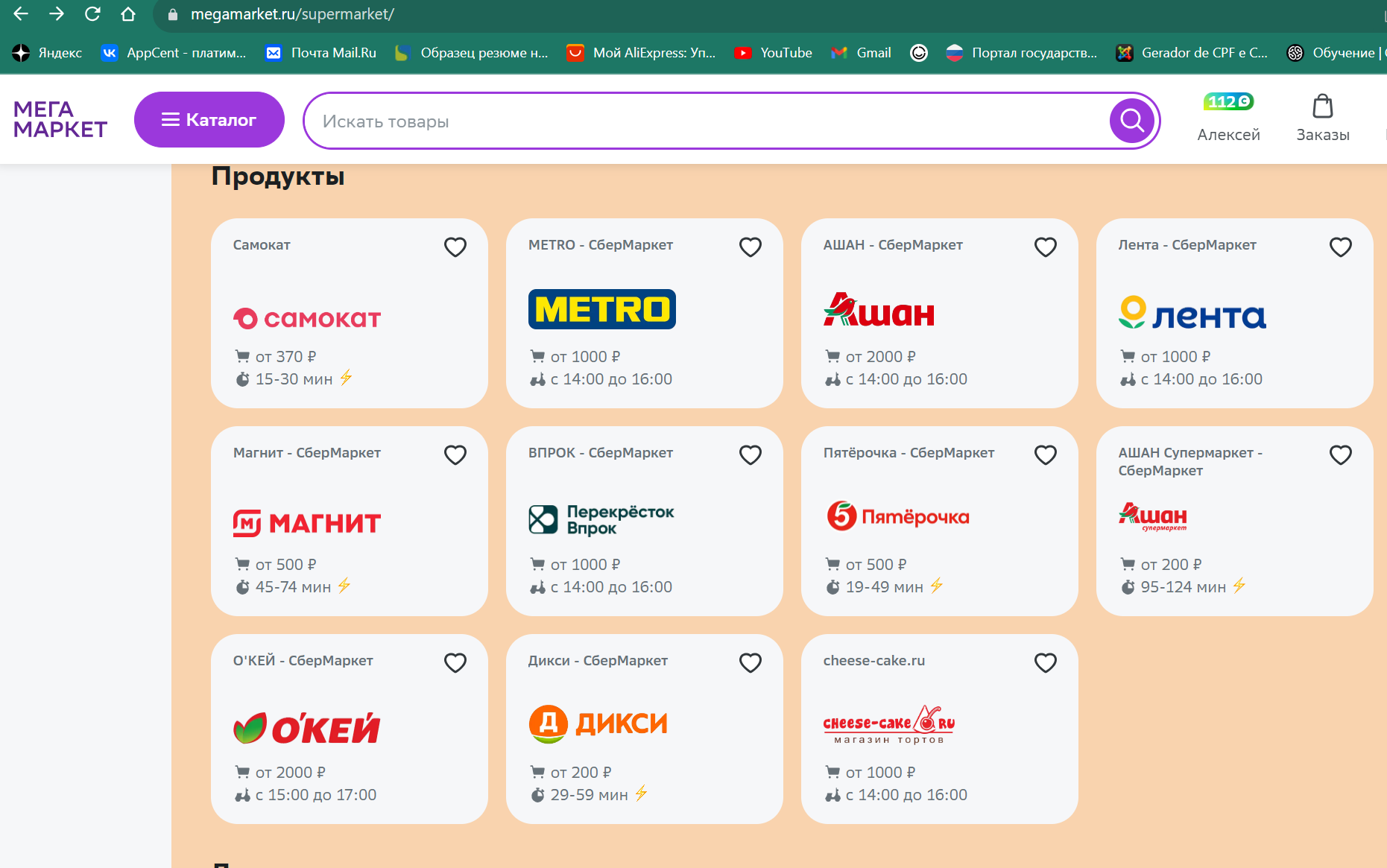Open the Заказы shopping bag icon
Screen dimensions: 1387x868
(1323, 107)
